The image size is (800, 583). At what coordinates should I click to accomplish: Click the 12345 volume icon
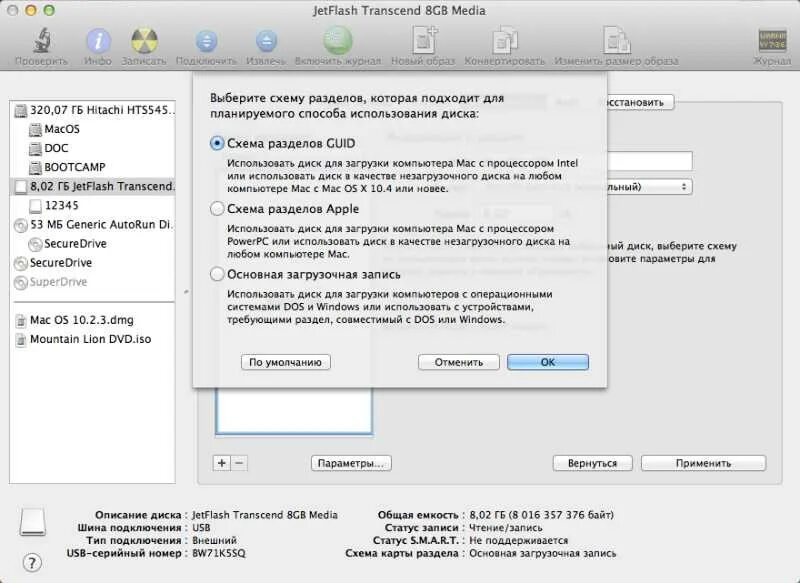[x=35, y=206]
